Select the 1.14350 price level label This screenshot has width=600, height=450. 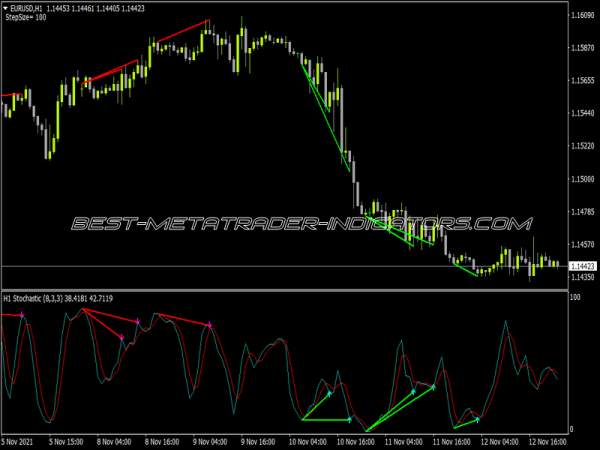(x=583, y=277)
